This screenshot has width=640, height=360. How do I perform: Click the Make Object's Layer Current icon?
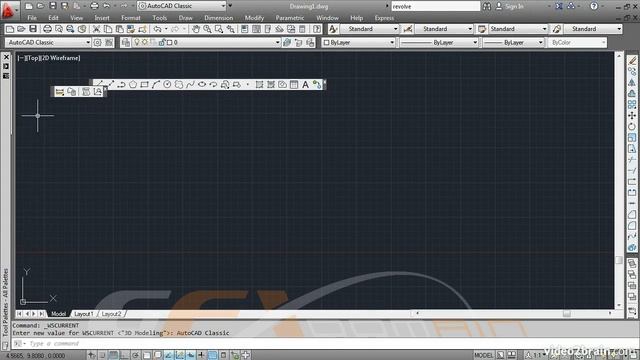287,42
